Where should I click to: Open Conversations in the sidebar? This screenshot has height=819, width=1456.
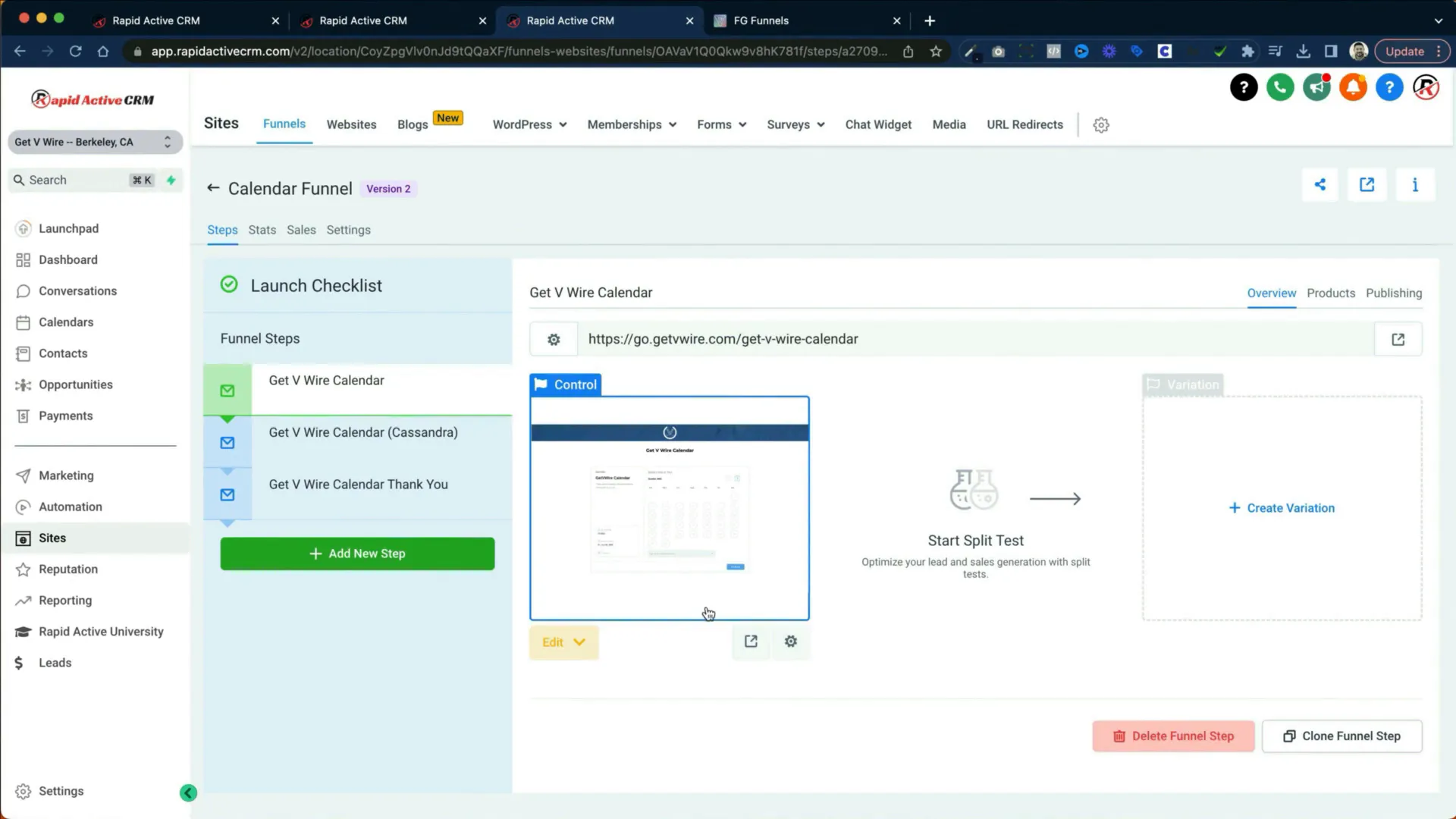pyautogui.click(x=77, y=291)
